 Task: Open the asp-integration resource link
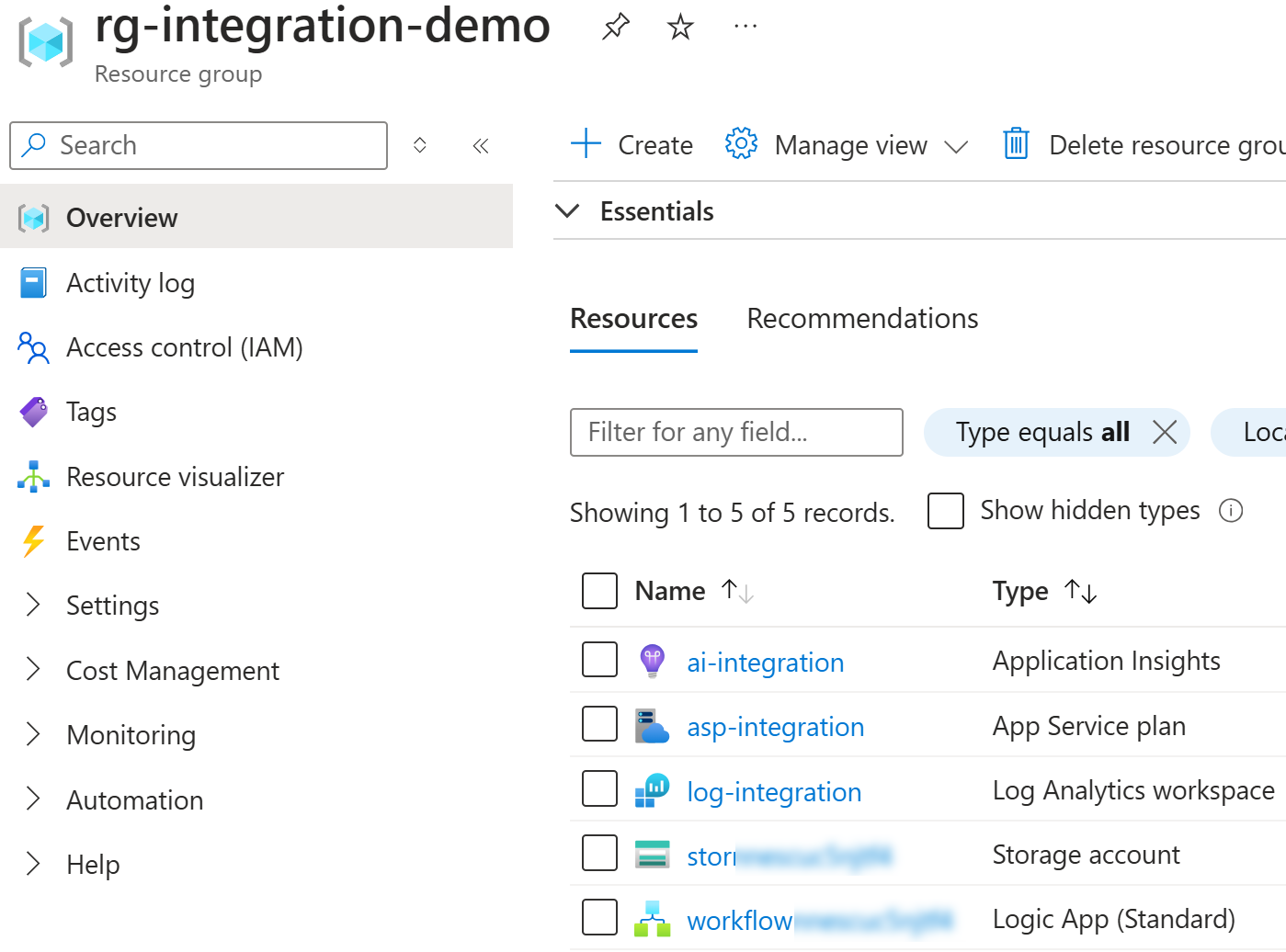776,727
